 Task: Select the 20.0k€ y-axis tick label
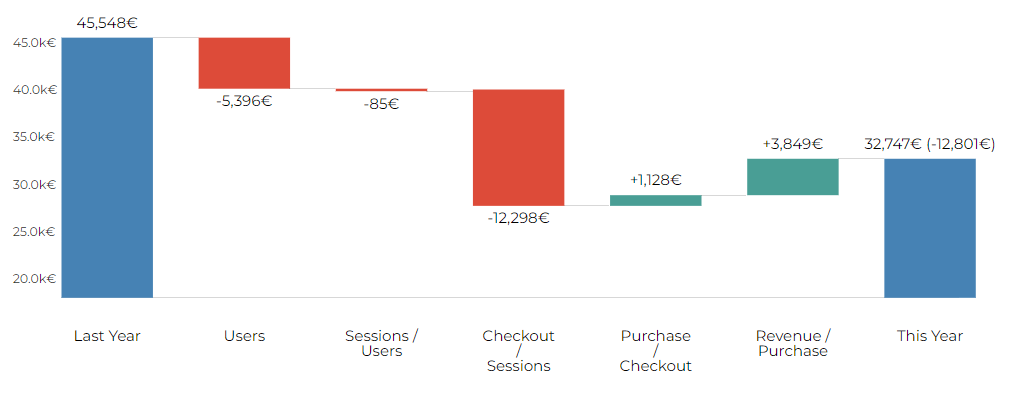[34, 279]
